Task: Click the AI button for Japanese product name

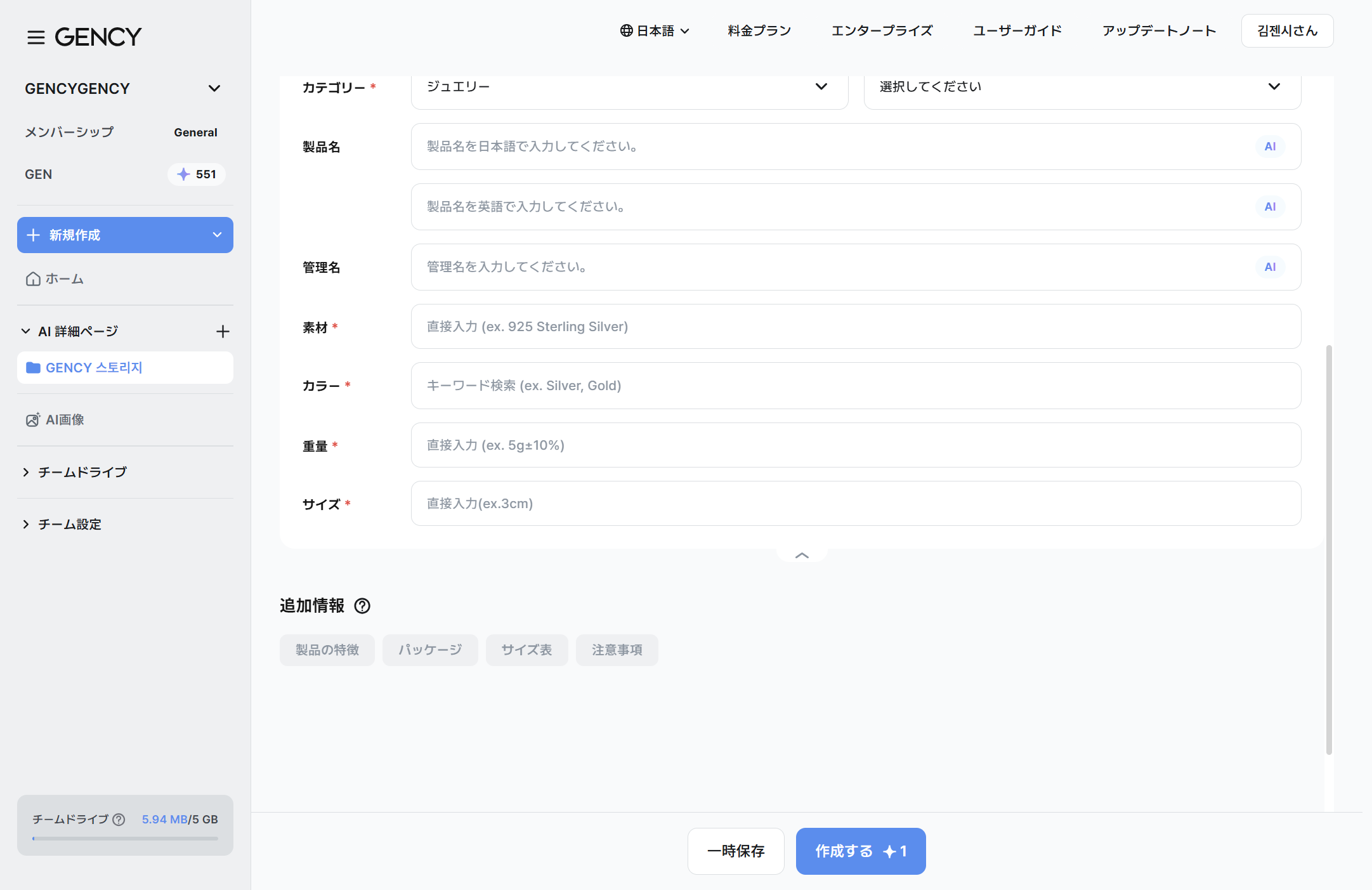Action: 1270,147
